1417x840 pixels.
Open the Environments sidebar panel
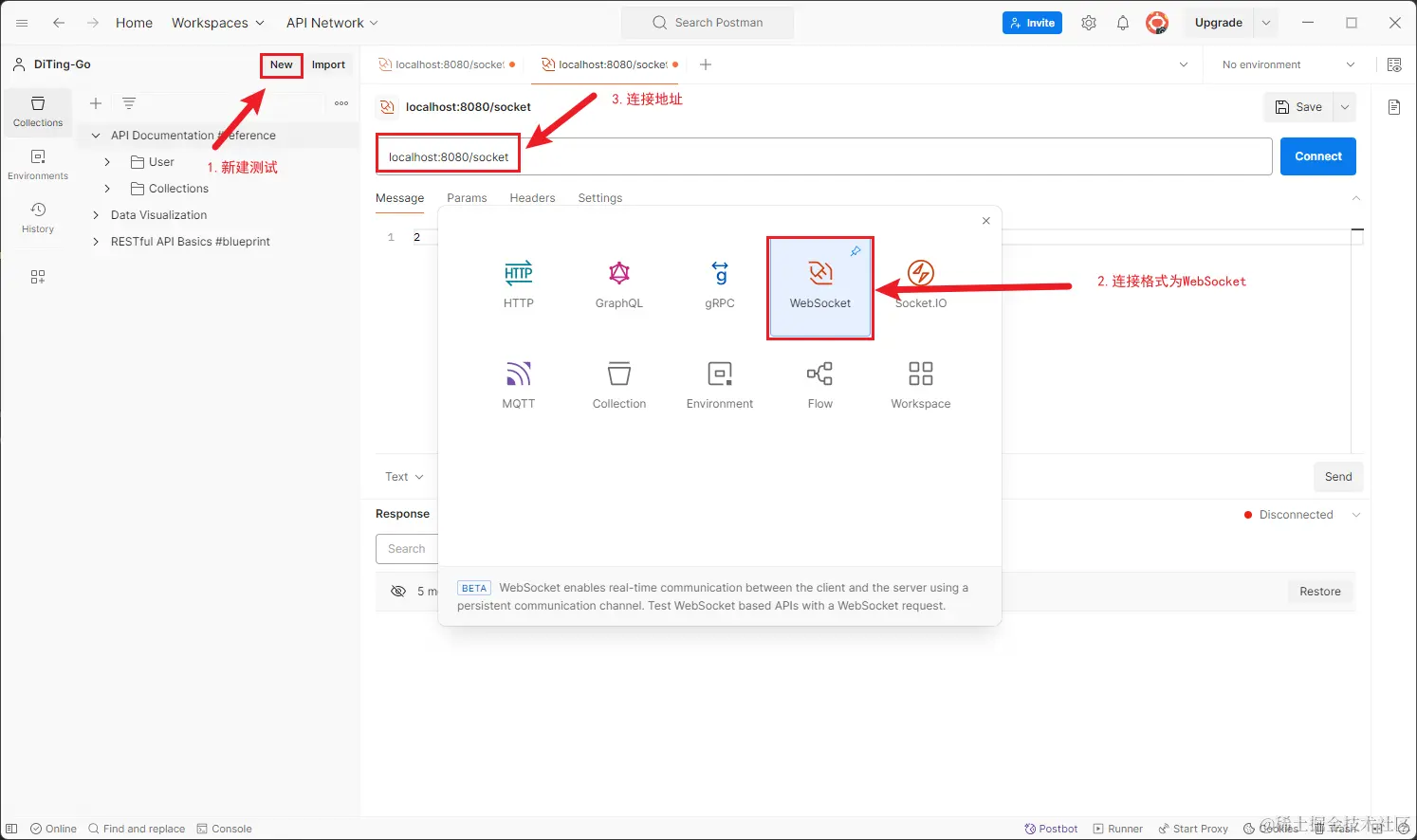38,165
